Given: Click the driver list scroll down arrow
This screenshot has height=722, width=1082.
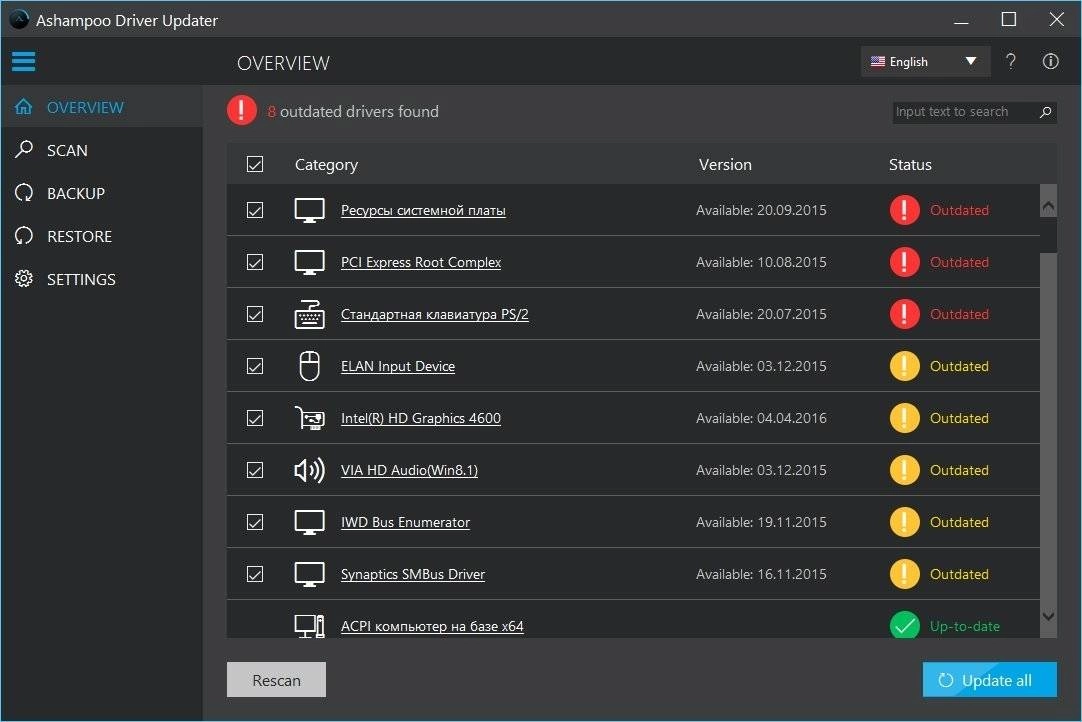Looking at the screenshot, I should 1048,616.
